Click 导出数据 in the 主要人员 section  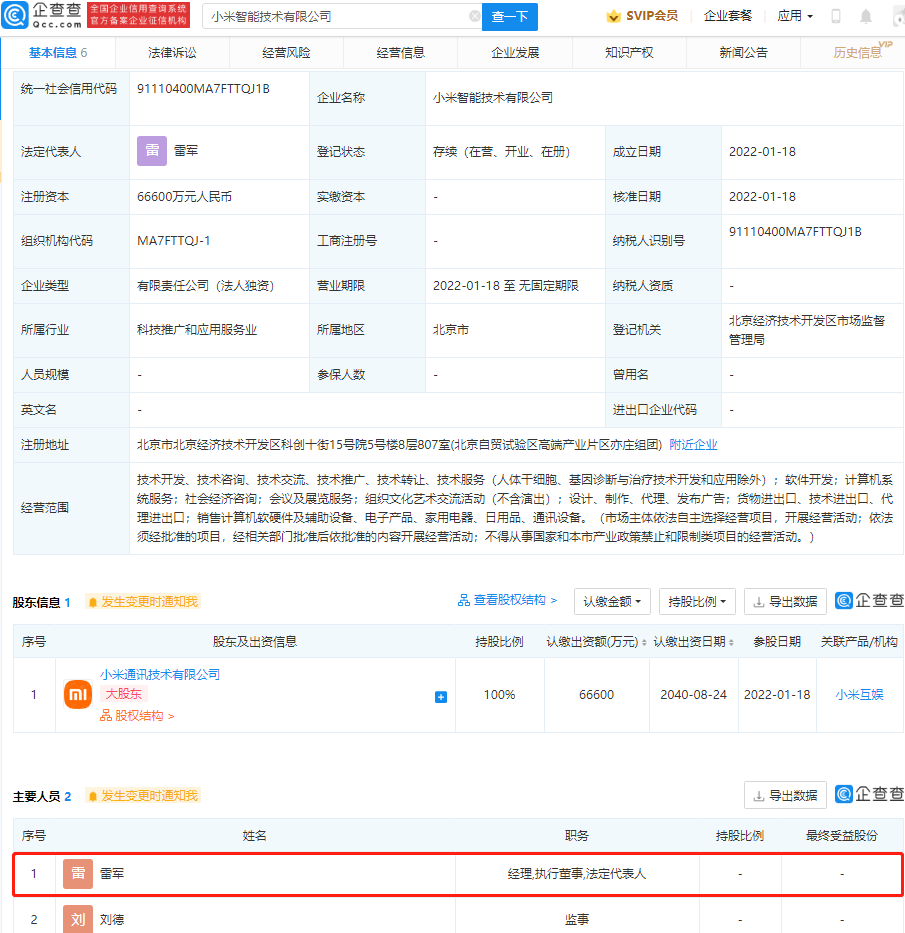pos(785,796)
